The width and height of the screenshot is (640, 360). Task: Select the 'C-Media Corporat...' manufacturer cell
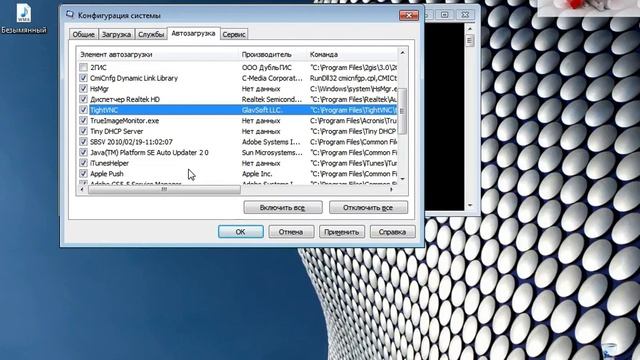[272, 78]
